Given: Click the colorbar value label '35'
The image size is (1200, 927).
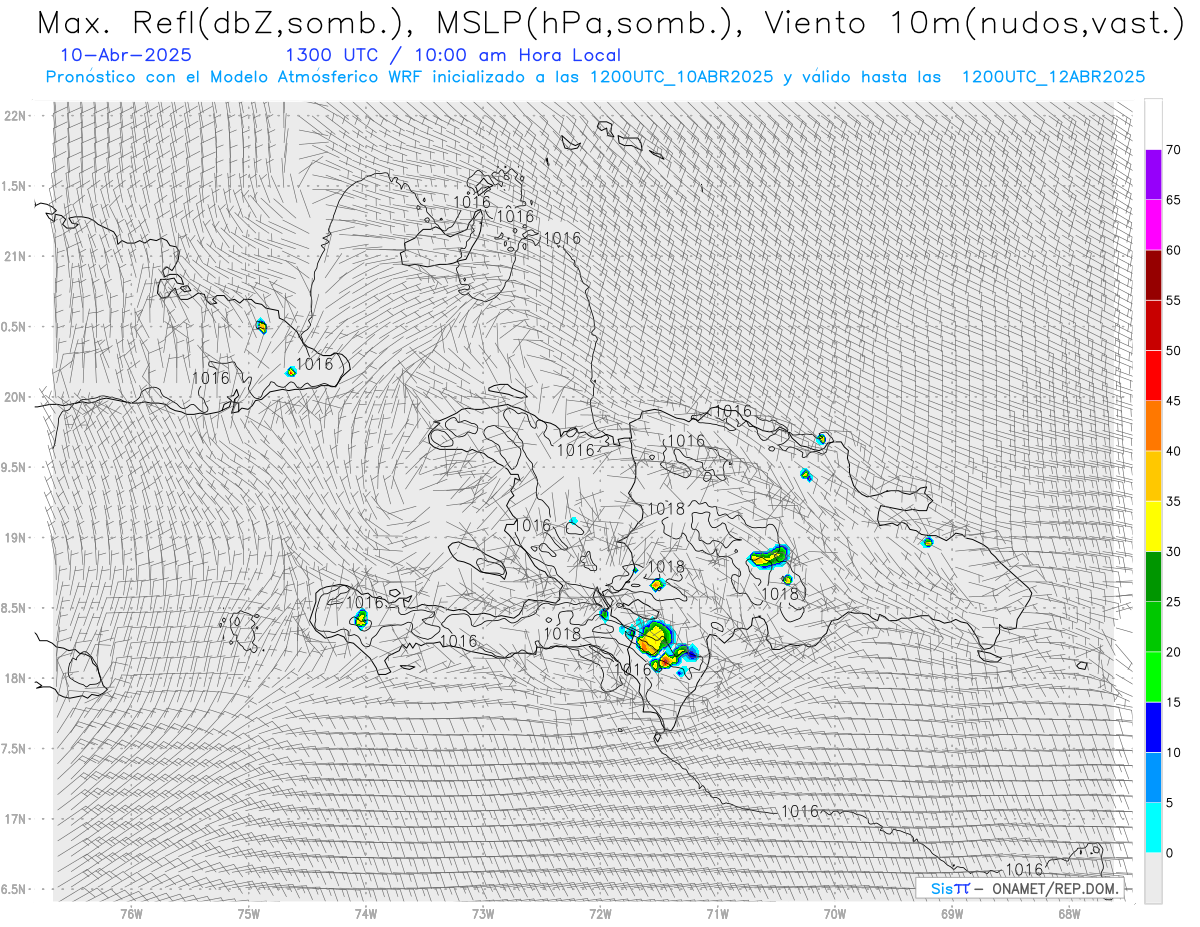Looking at the screenshot, I should pos(1173,501).
